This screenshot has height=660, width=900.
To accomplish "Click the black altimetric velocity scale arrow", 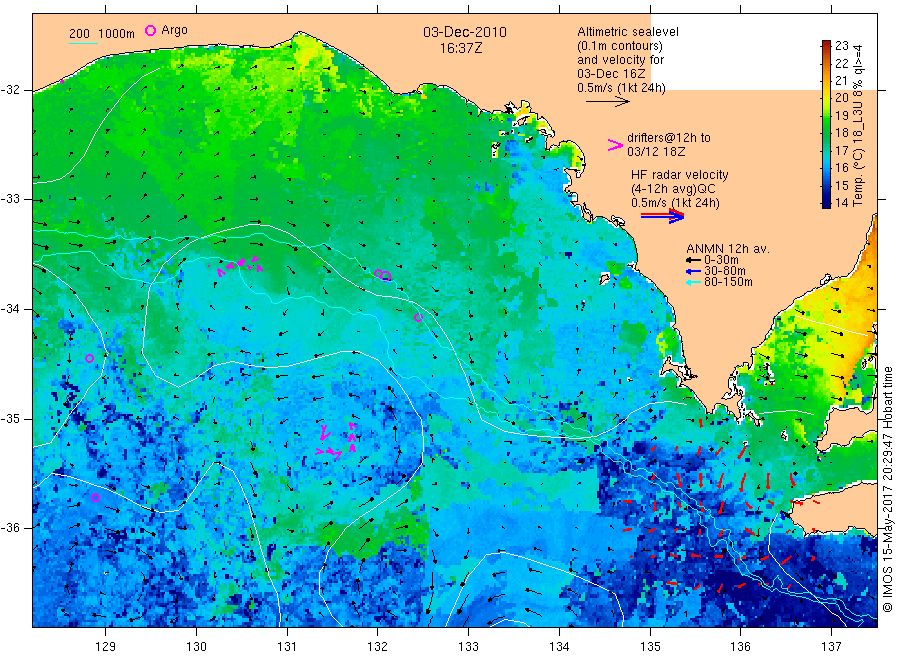I will point(608,102).
